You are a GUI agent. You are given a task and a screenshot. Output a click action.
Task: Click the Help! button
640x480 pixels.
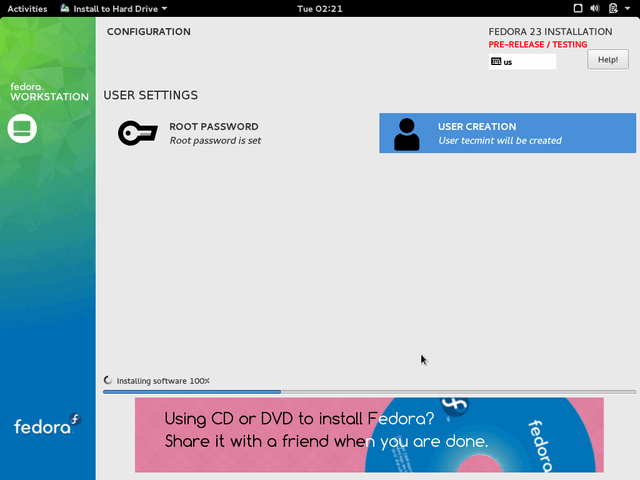pos(608,60)
